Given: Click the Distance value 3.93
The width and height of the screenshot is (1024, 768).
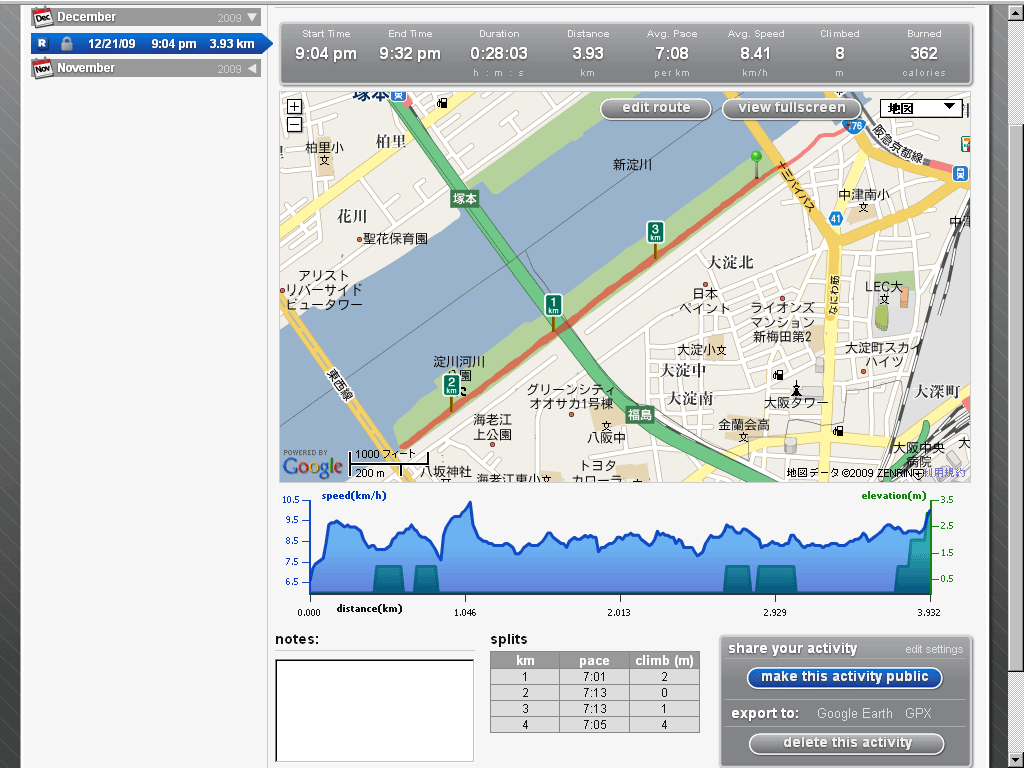Looking at the screenshot, I should 588,54.
